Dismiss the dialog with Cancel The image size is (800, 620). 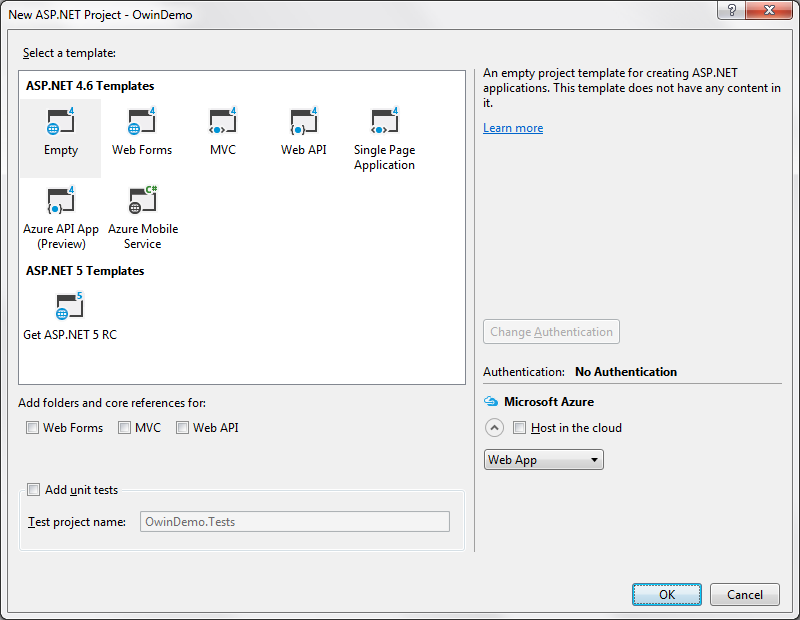744,594
